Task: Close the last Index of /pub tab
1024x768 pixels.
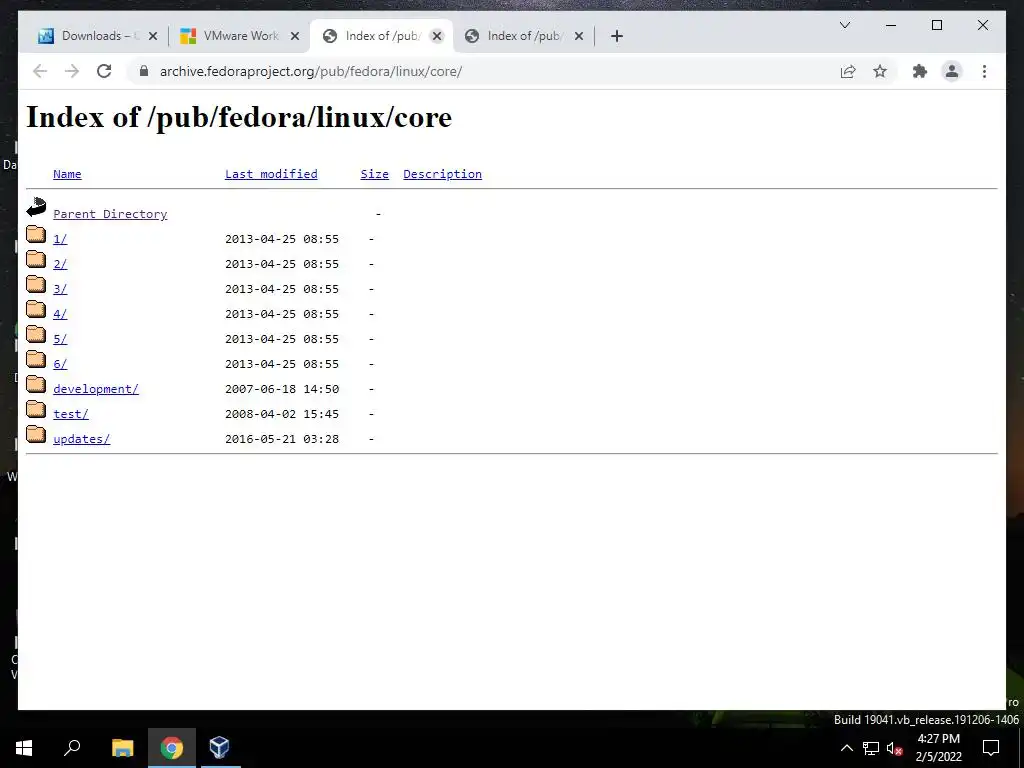Action: click(579, 36)
